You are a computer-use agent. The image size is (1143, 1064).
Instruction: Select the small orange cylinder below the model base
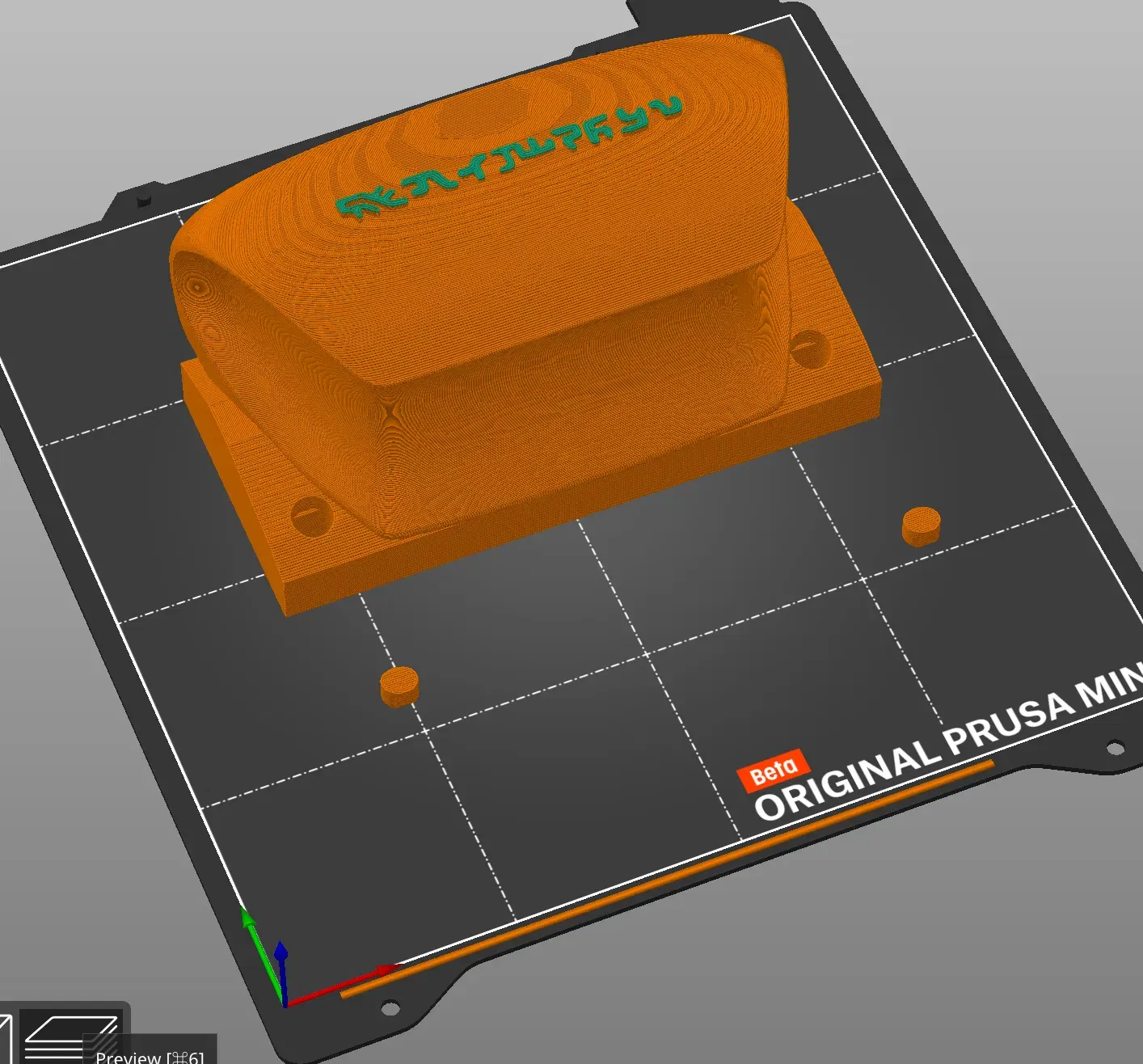399,688
